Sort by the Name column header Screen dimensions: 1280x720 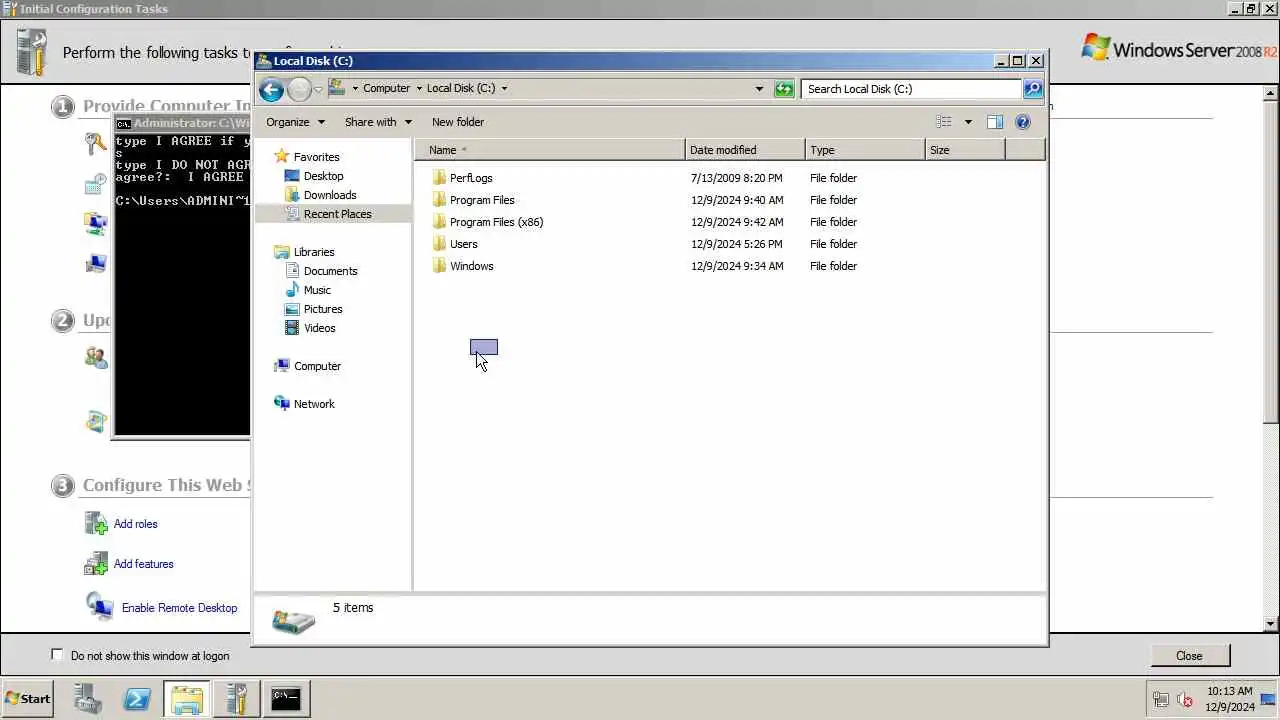click(x=550, y=150)
